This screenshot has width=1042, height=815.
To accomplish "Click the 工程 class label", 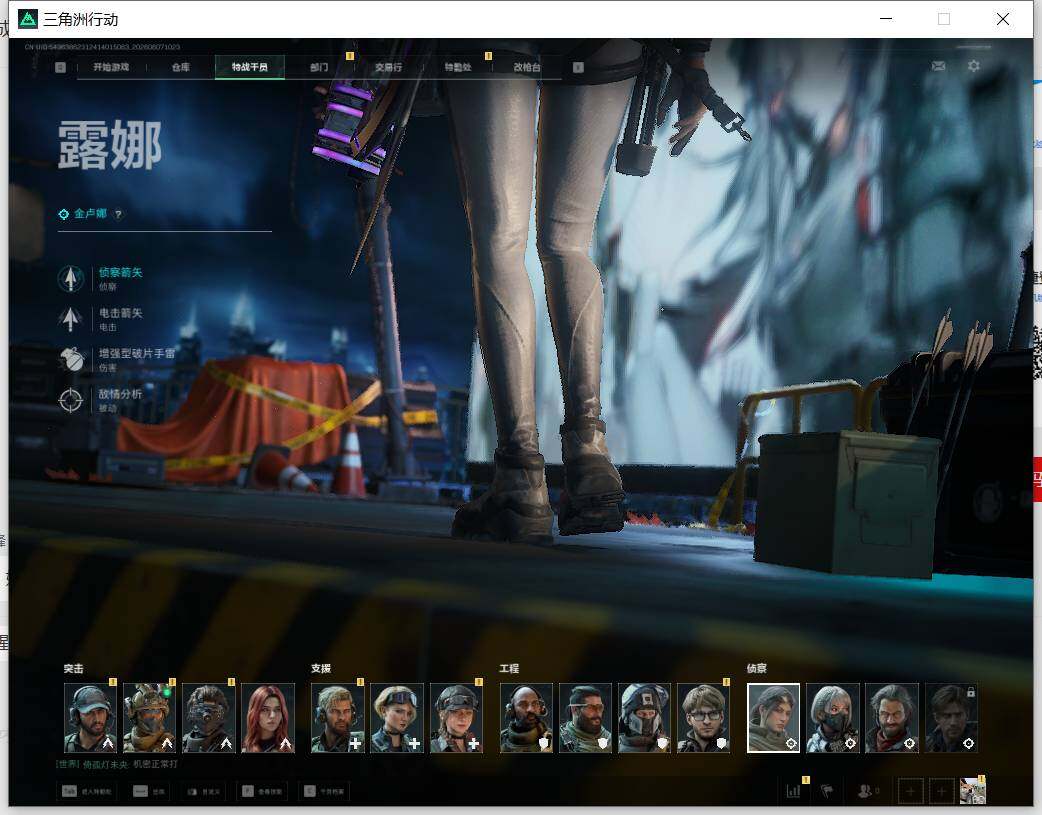I will 509,669.
